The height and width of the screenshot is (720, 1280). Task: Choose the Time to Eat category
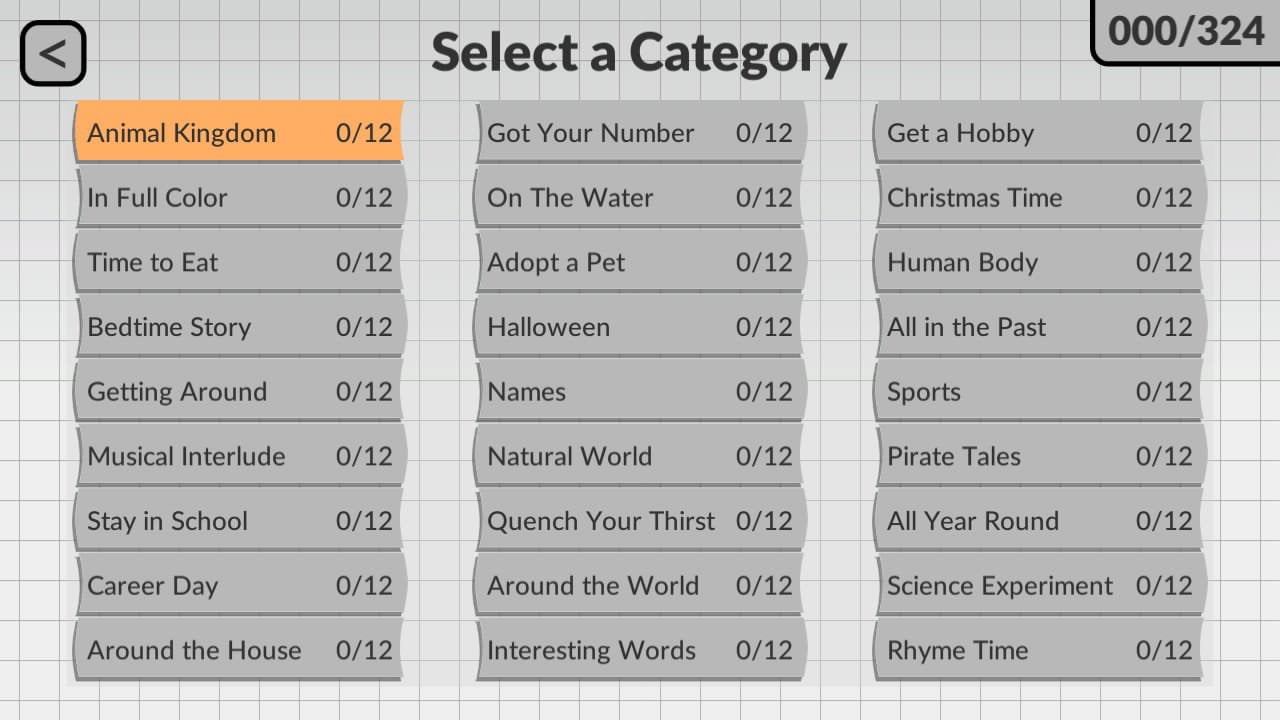(239, 262)
